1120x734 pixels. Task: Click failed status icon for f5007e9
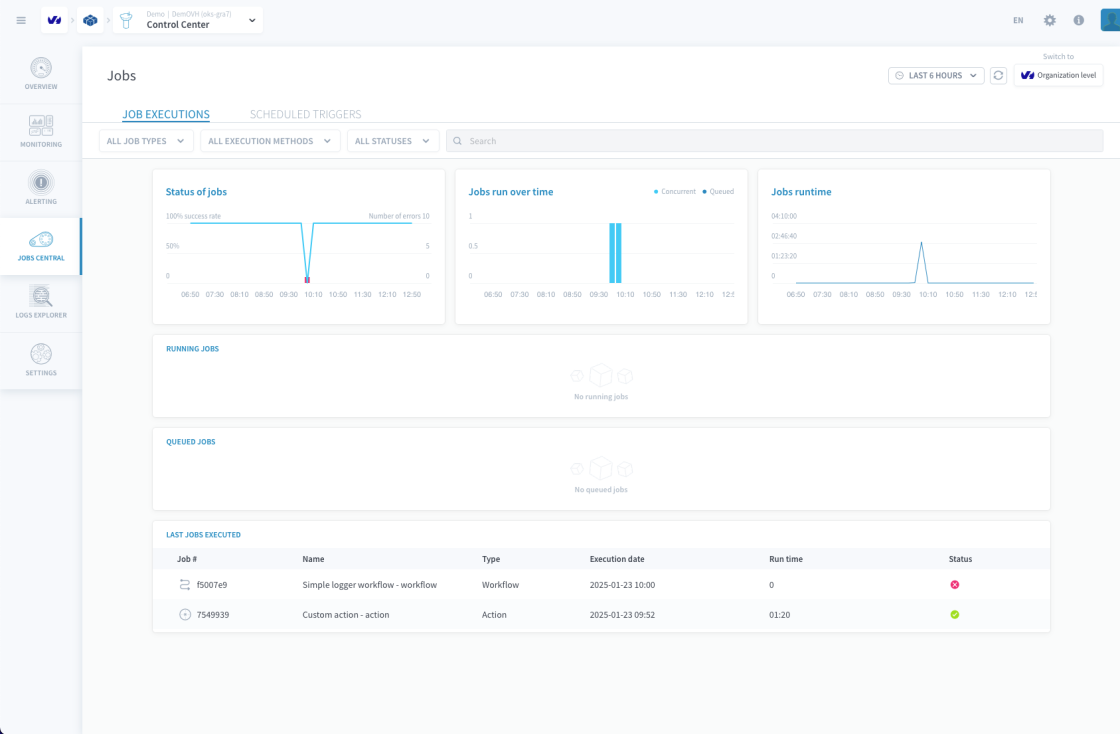point(954,585)
